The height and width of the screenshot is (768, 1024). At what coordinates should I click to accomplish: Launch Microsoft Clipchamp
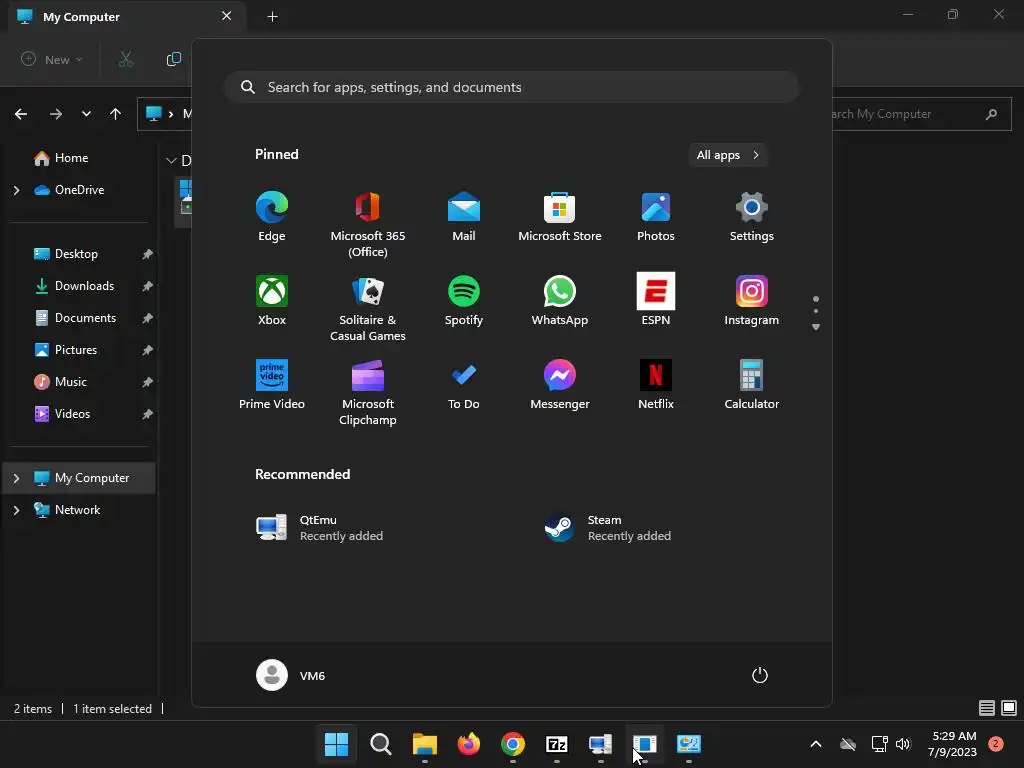(x=368, y=392)
